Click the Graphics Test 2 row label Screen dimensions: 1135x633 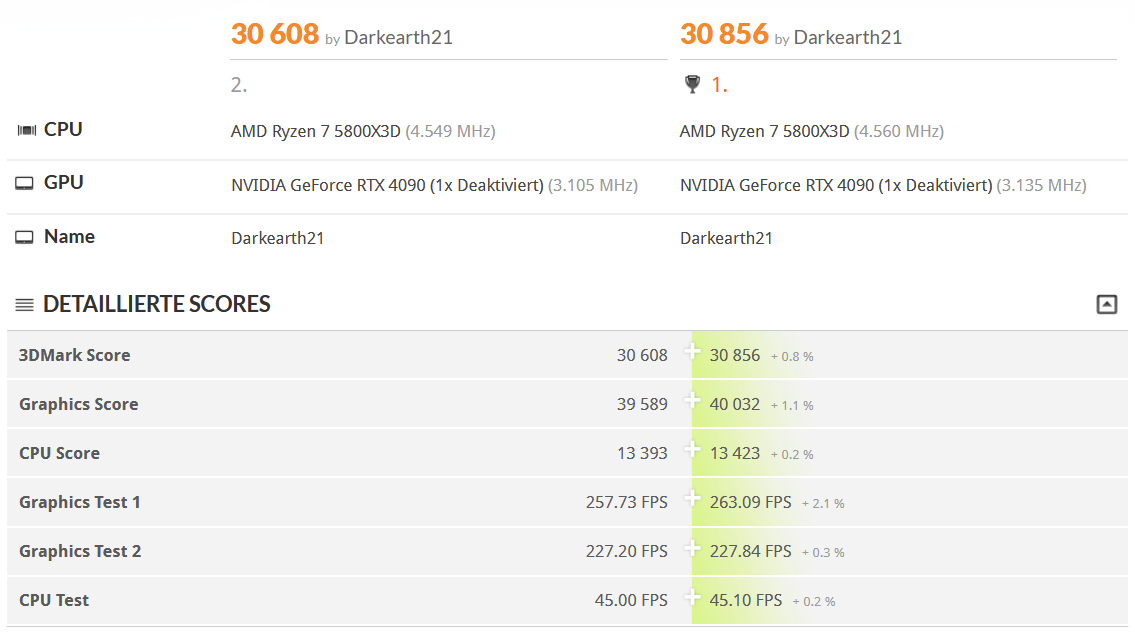pyautogui.click(x=80, y=552)
